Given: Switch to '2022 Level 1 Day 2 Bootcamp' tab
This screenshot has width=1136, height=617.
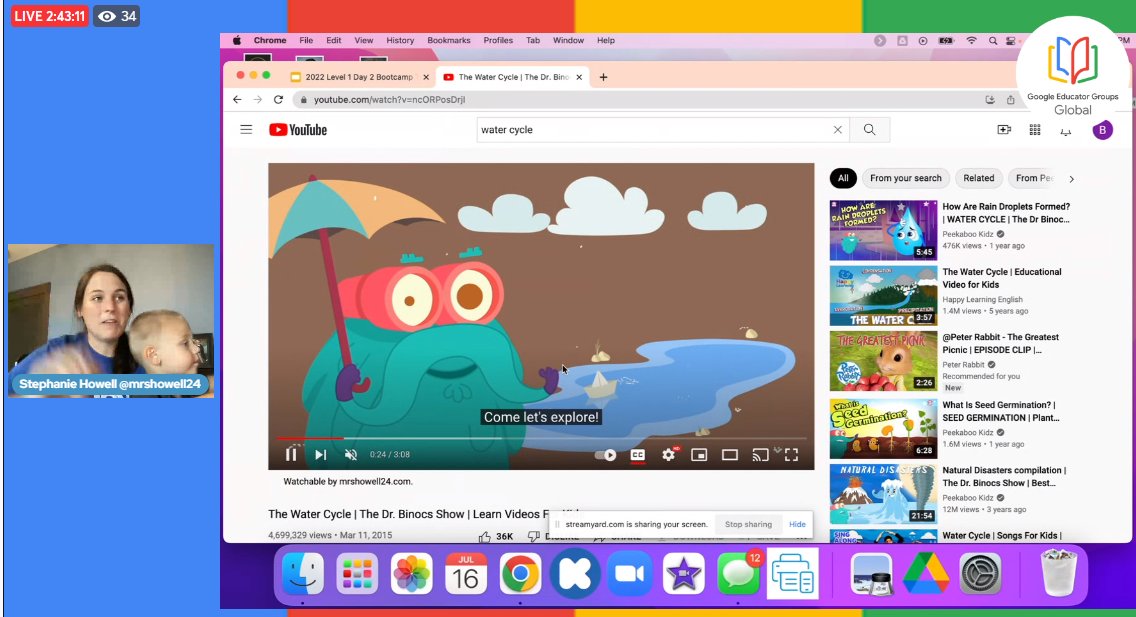Looking at the screenshot, I should [359, 77].
